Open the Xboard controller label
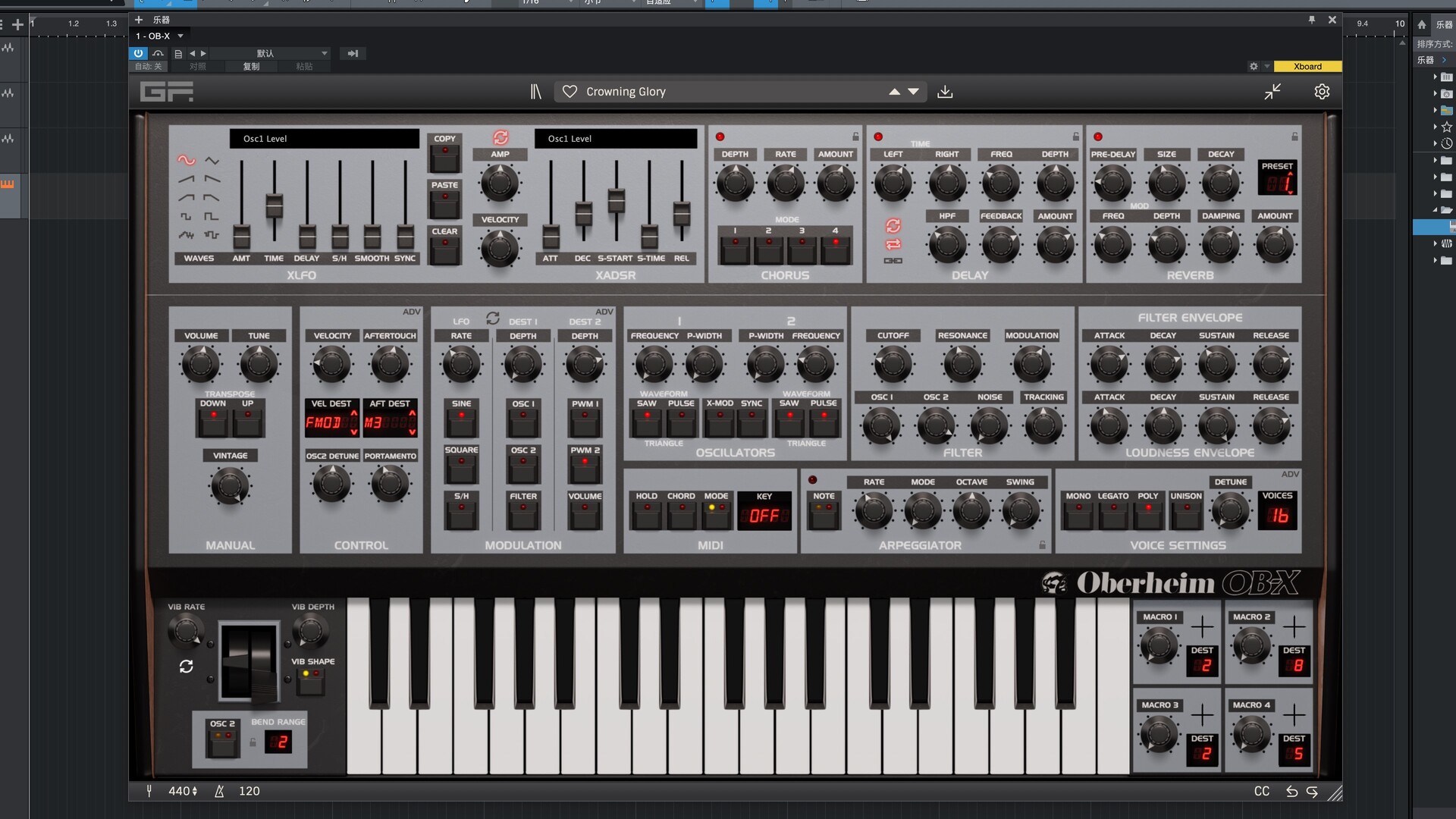Screen dimensions: 1456x819 point(1307,67)
